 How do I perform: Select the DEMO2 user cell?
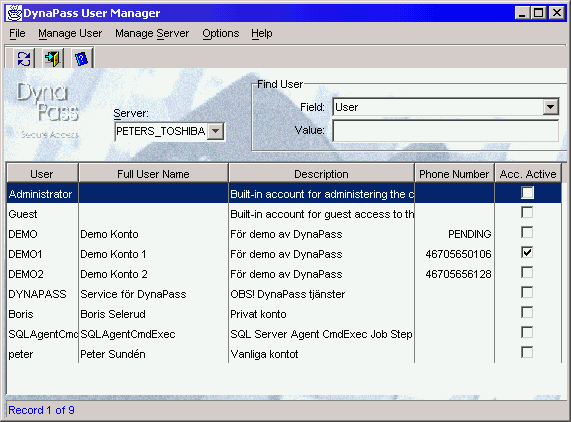point(42,274)
